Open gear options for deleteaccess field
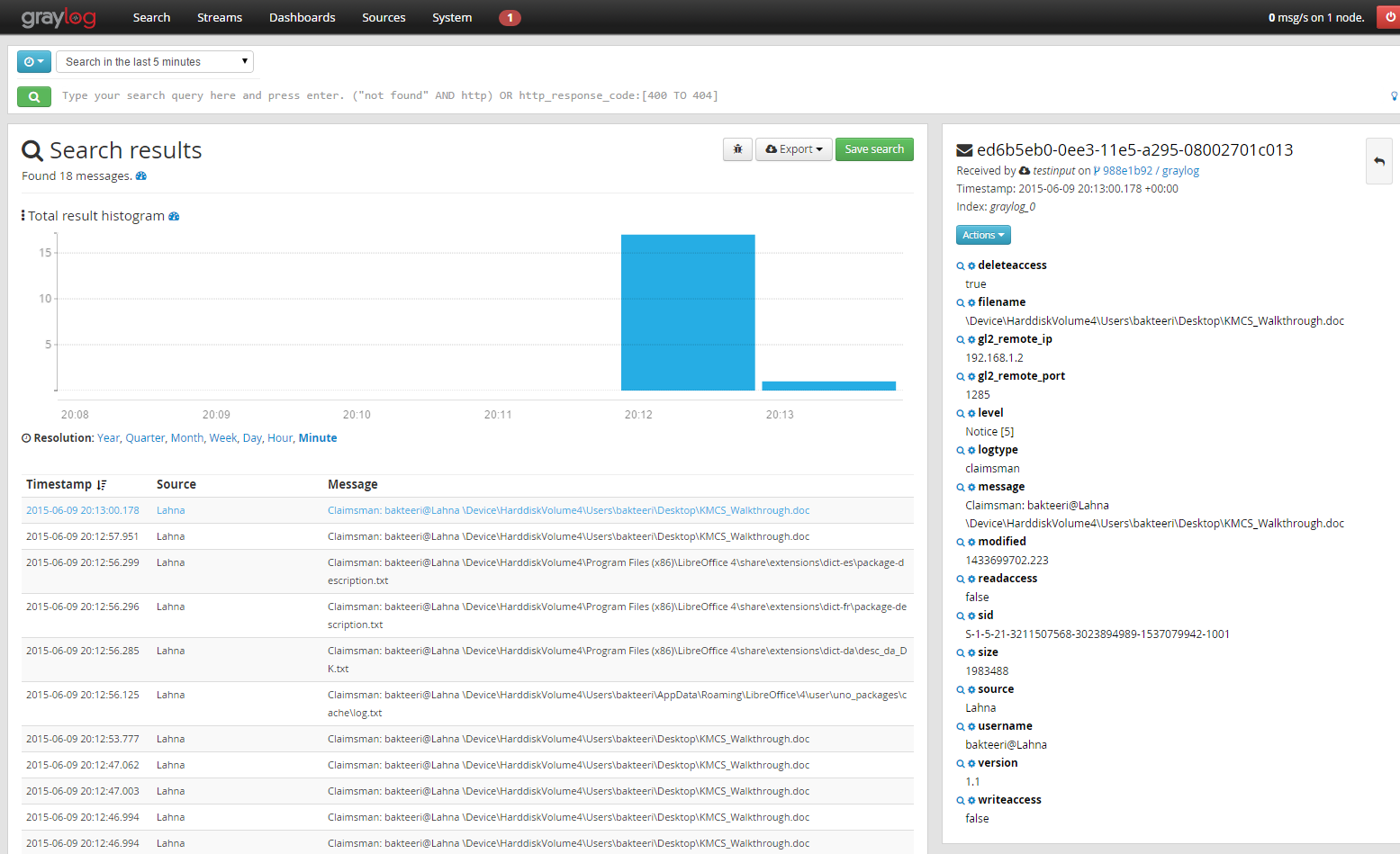1400x854 pixels. (971, 266)
